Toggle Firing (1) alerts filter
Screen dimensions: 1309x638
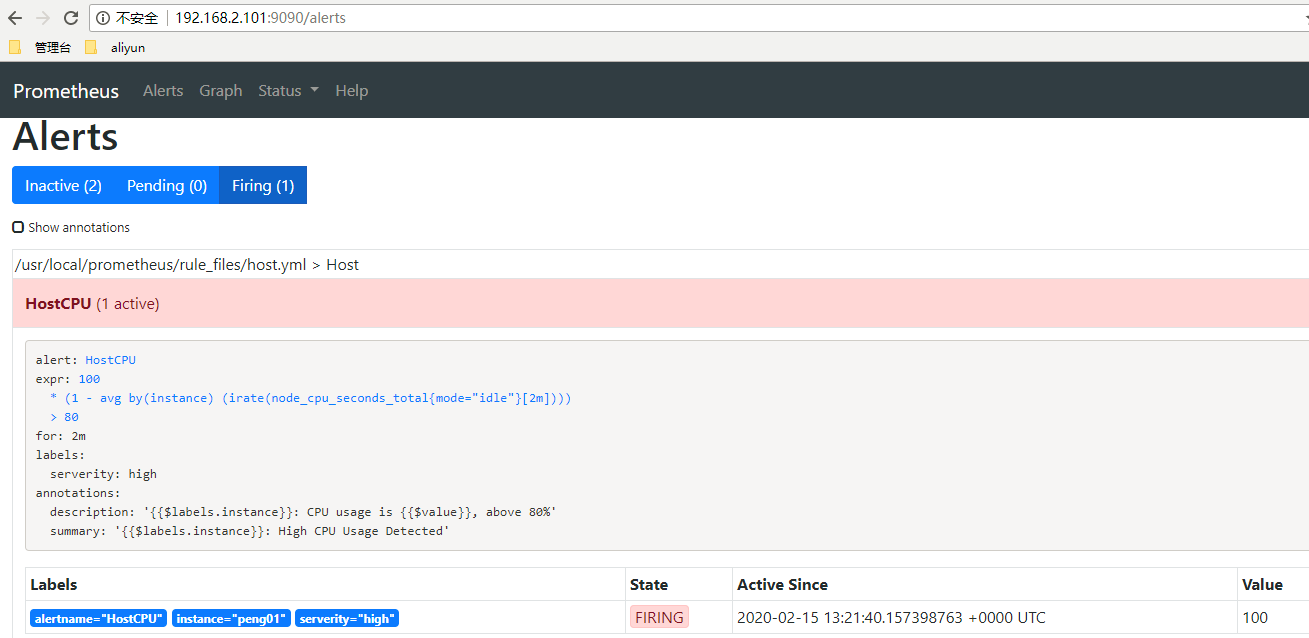[263, 185]
